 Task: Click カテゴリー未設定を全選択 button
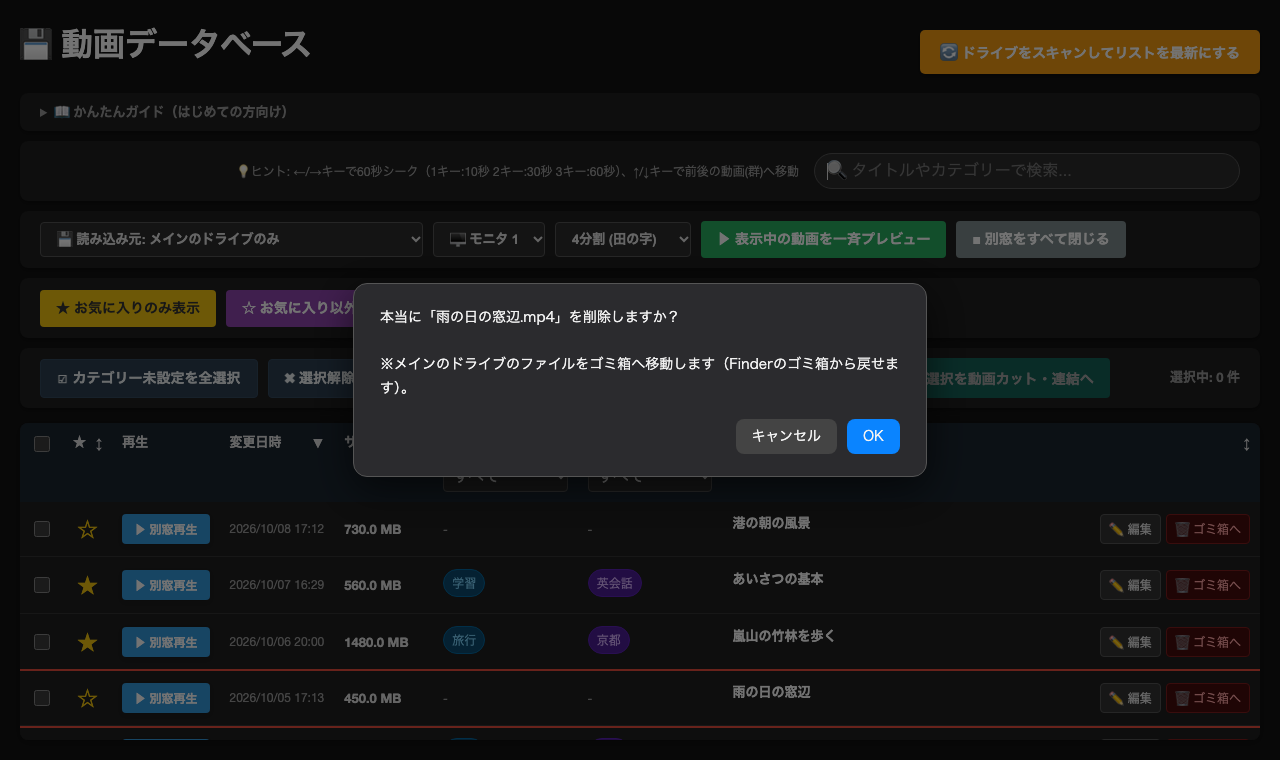(149, 378)
